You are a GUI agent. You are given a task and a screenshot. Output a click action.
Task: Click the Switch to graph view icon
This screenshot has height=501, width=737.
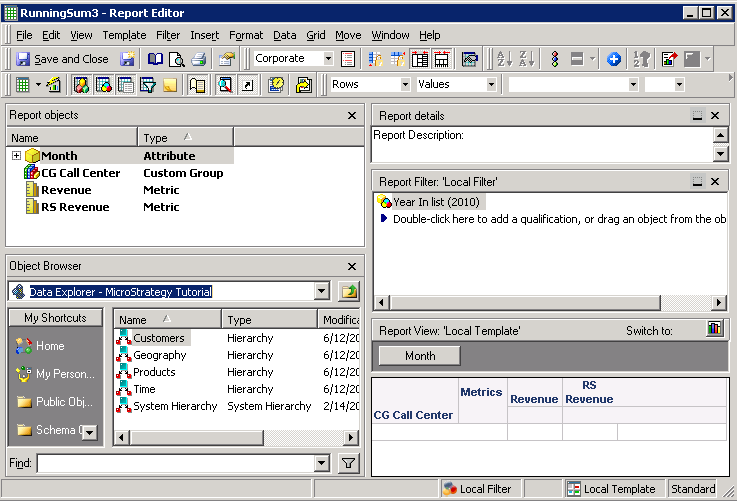[x=714, y=328]
